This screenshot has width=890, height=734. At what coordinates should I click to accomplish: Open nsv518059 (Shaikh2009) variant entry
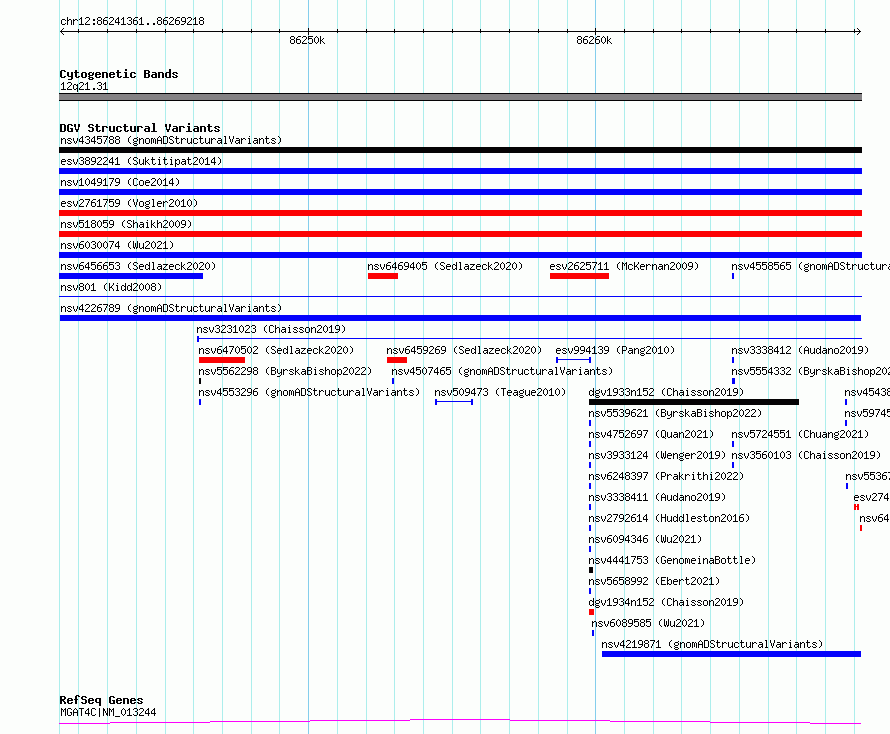tap(126, 224)
